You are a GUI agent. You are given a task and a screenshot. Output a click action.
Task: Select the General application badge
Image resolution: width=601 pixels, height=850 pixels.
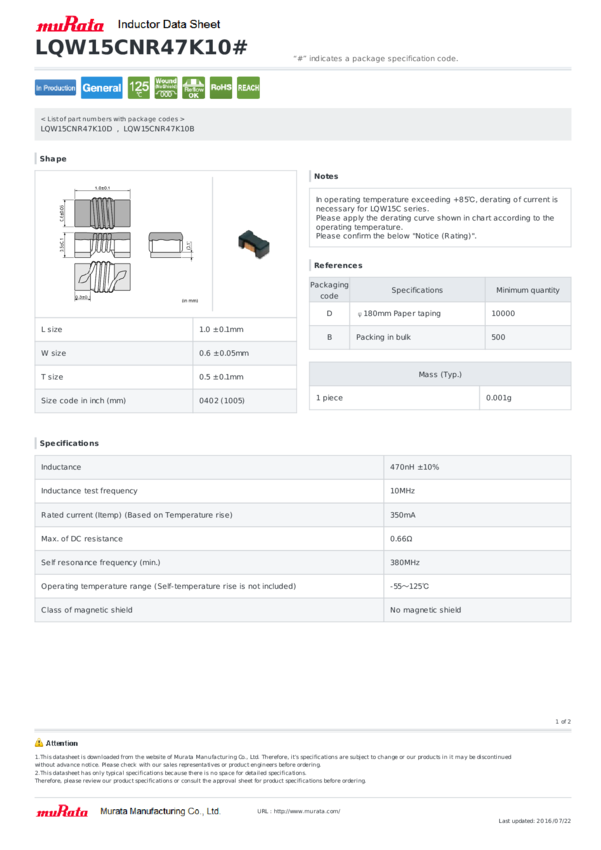102,88
